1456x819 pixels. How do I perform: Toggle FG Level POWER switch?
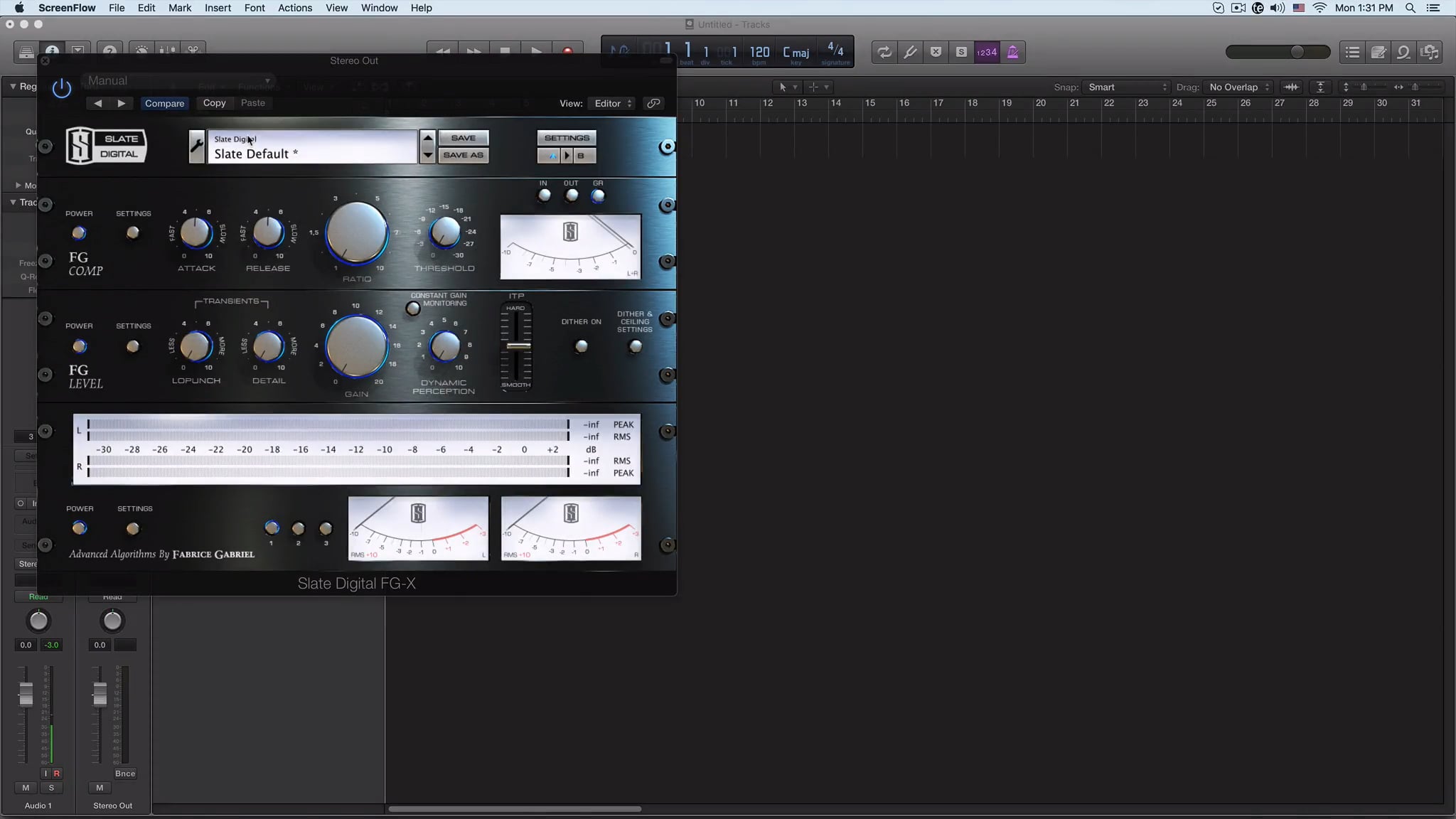pyautogui.click(x=79, y=346)
